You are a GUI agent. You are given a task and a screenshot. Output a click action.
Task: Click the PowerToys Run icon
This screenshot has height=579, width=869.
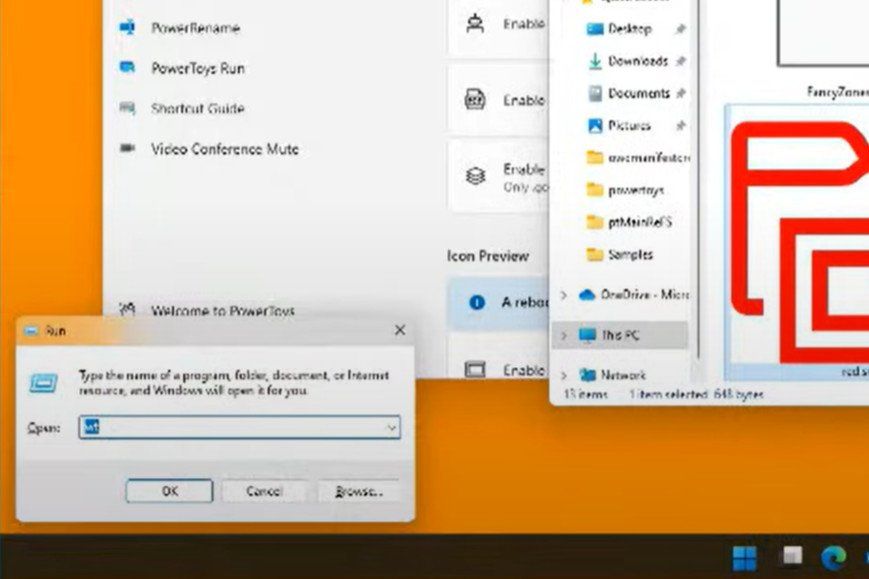(x=127, y=68)
